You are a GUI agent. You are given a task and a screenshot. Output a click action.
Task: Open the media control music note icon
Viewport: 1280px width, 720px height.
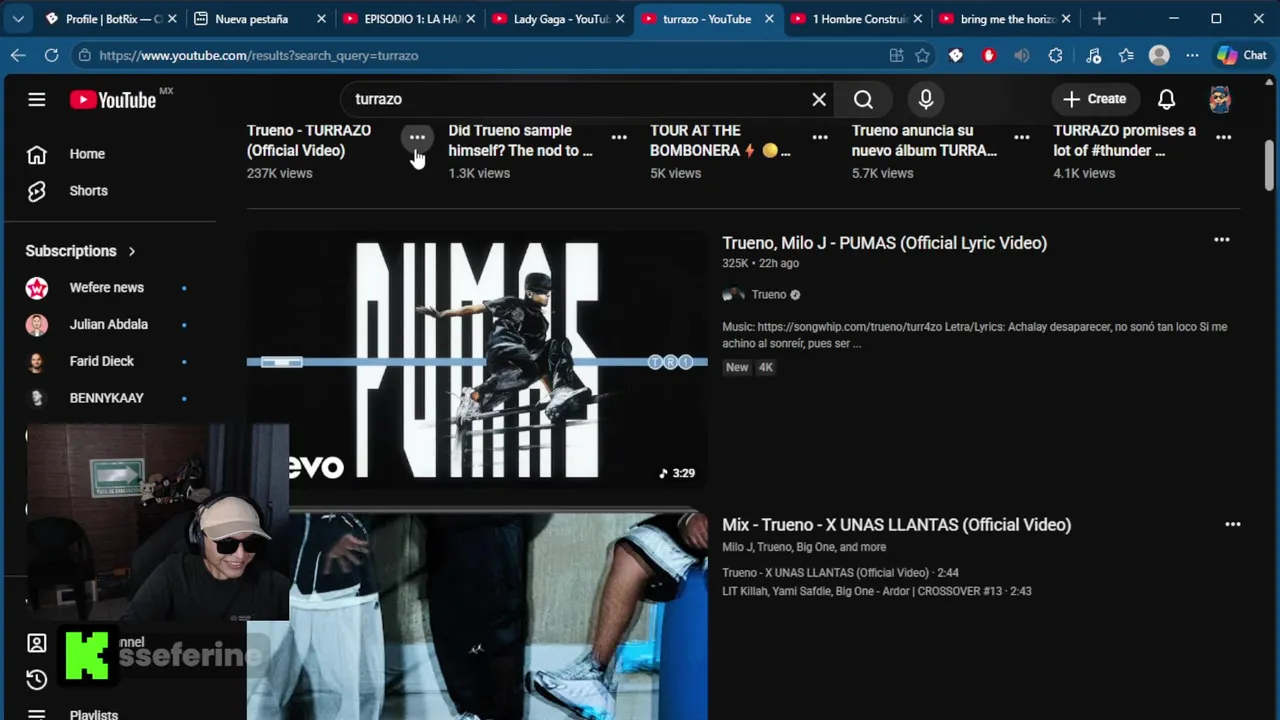[1093, 55]
